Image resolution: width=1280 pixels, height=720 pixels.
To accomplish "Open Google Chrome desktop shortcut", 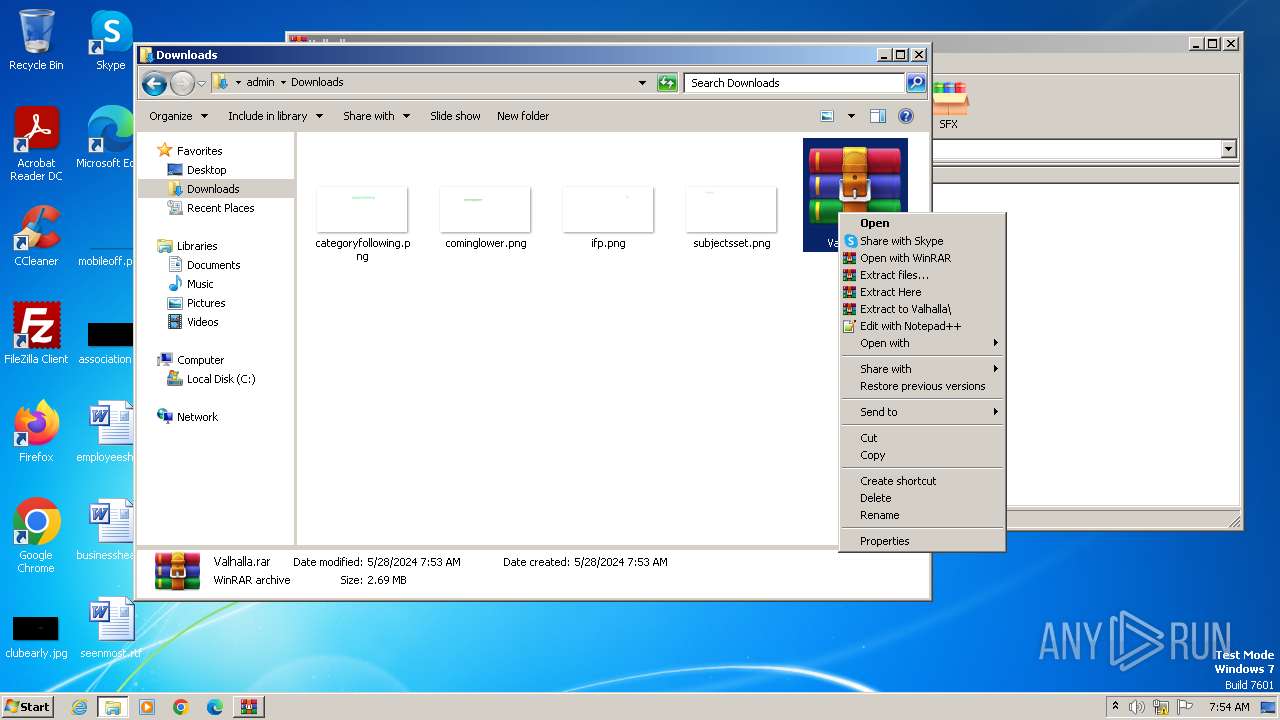I will point(36,536).
